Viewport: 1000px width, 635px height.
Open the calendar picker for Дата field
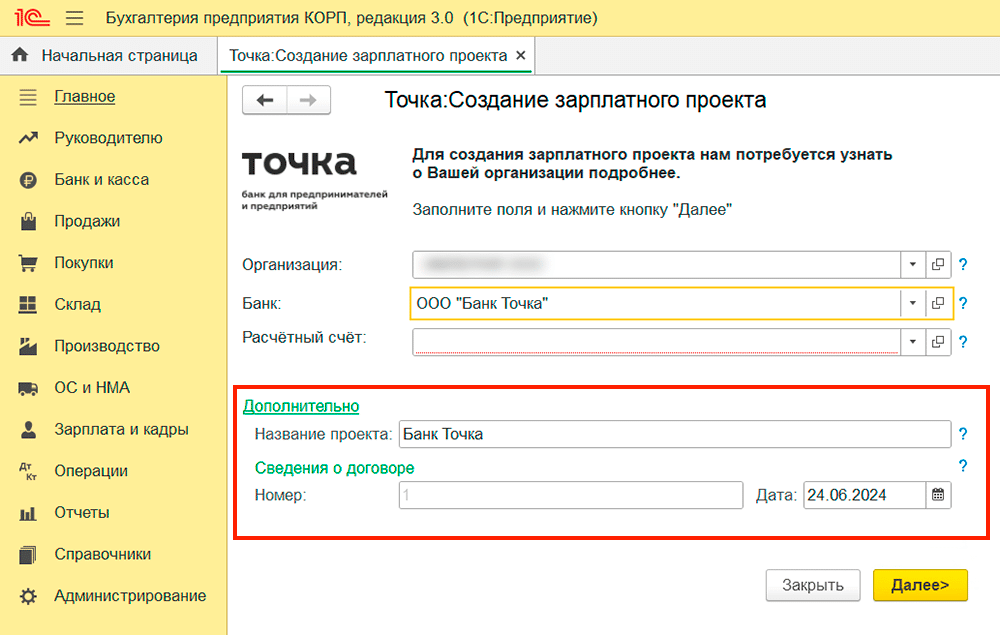(938, 494)
